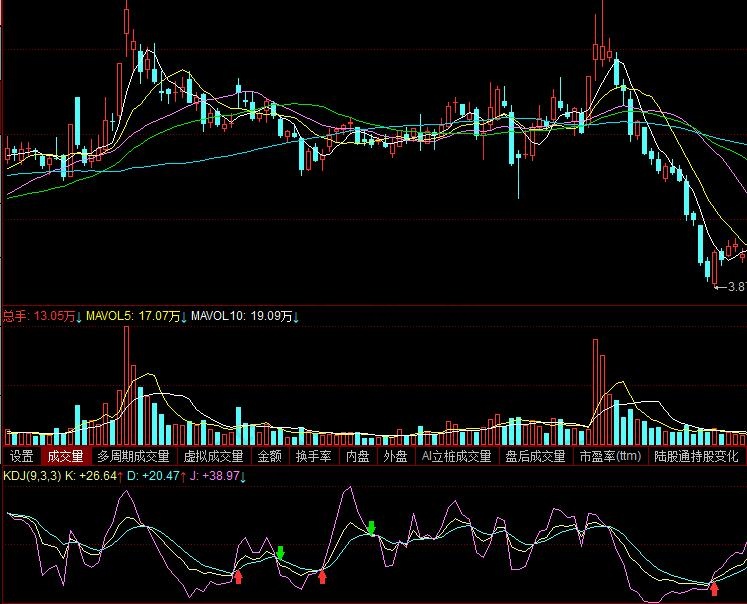
Task: Click the rightmost red up arrow on KDJ
Action: click(714, 587)
